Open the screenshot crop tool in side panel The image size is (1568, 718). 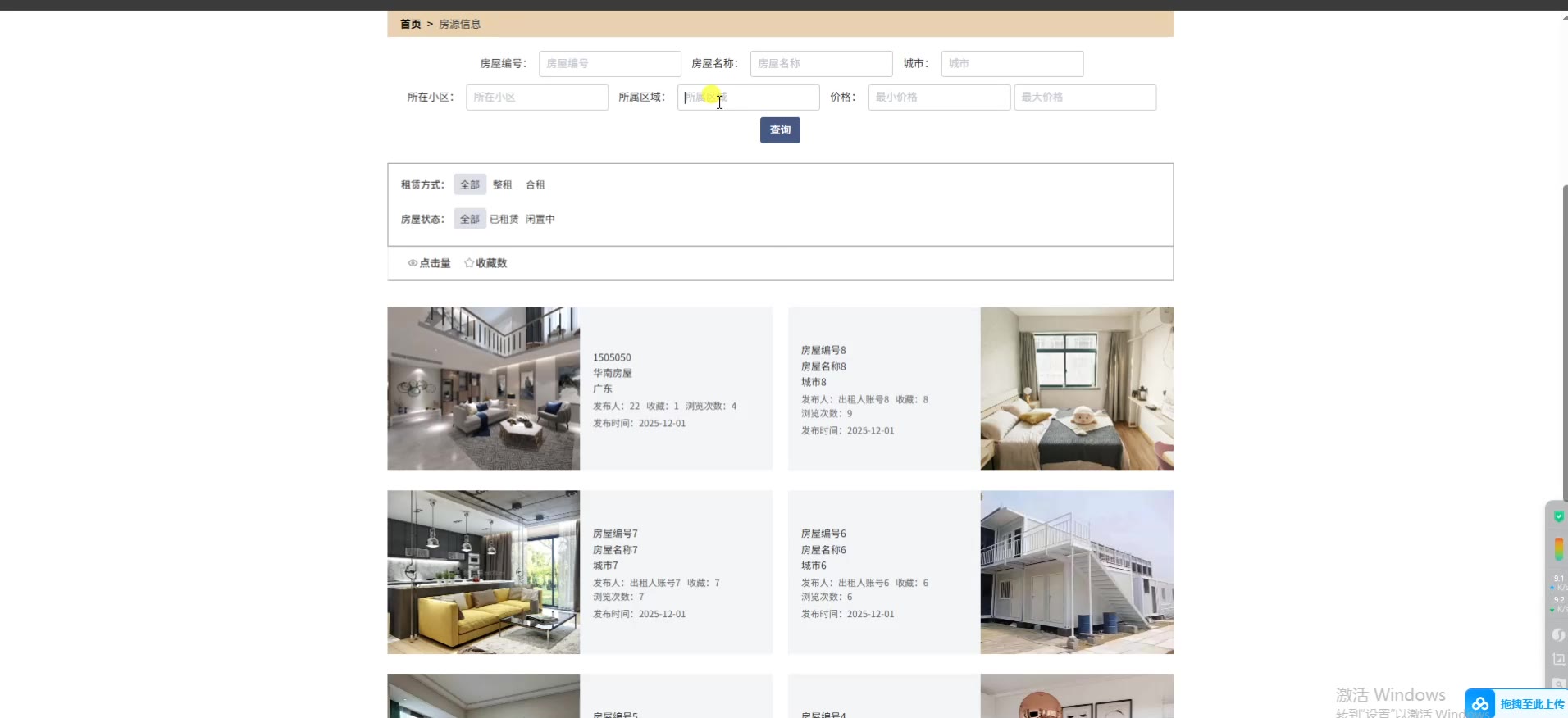[x=1559, y=659]
